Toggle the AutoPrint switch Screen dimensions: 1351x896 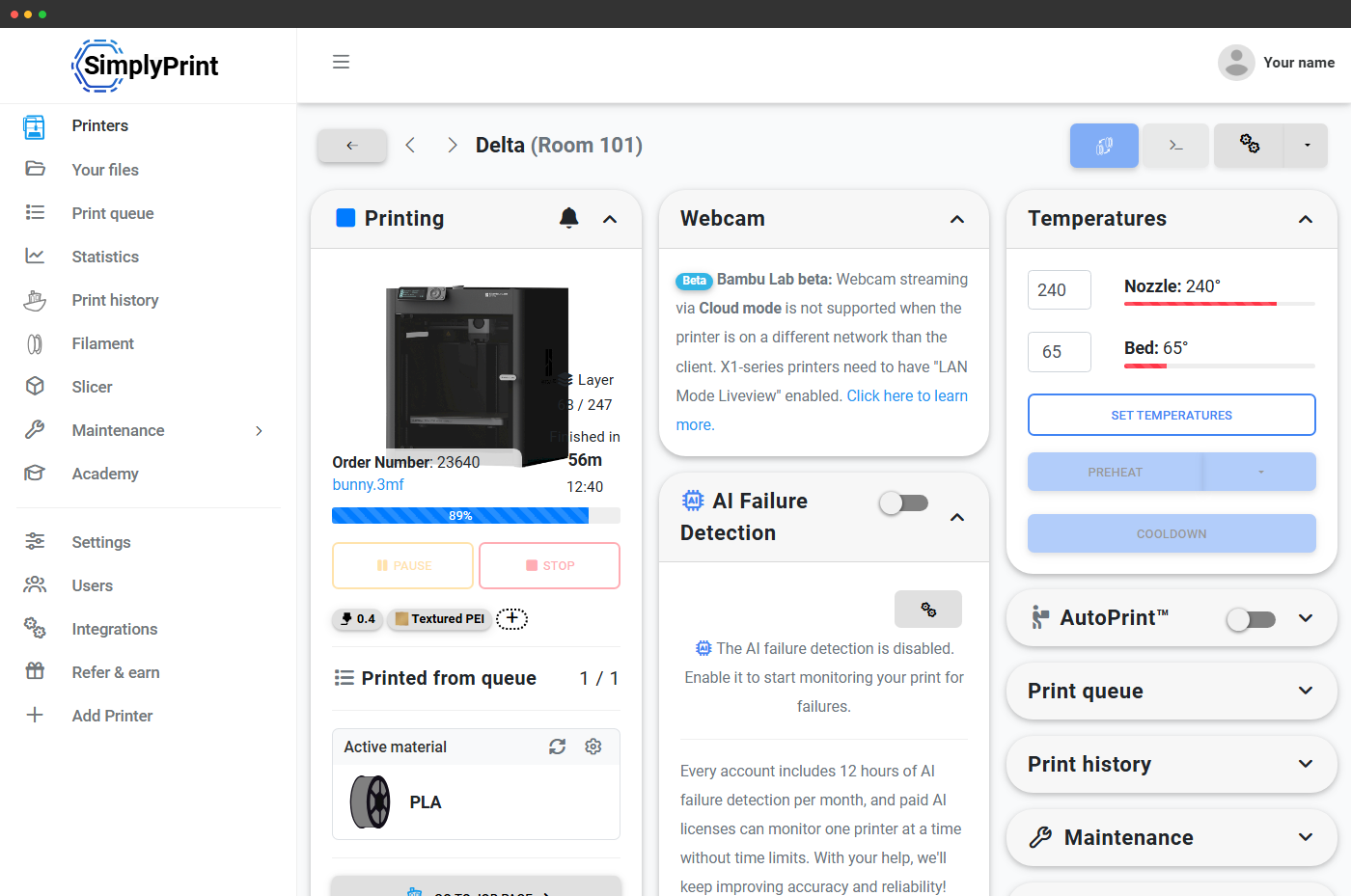[x=1251, y=619]
